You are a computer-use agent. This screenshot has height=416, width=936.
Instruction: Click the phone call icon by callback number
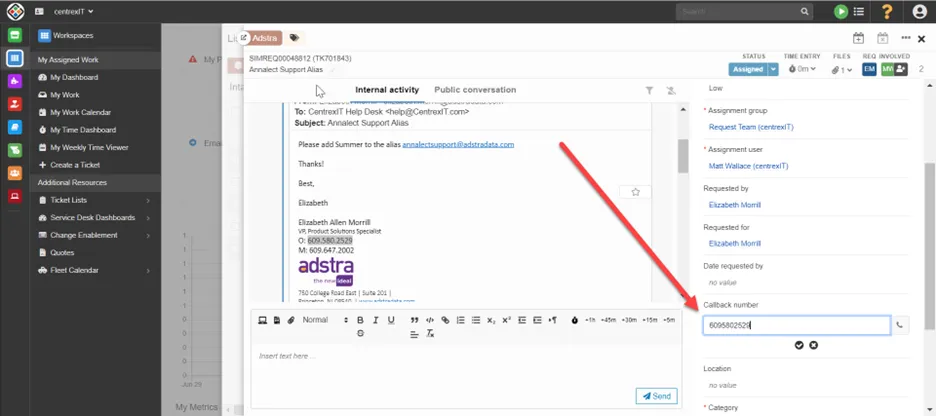click(x=900, y=326)
